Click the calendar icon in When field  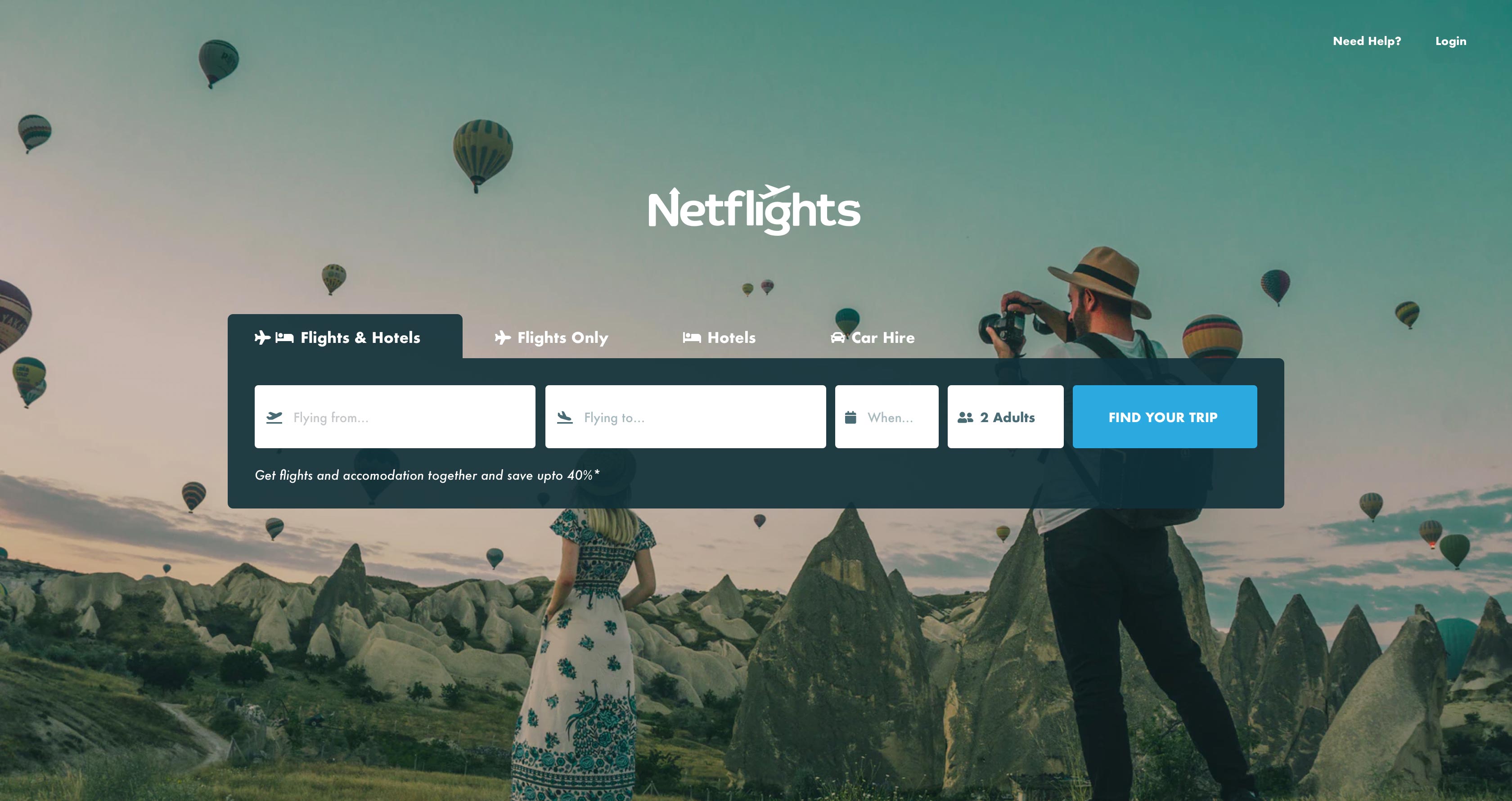tap(850, 417)
